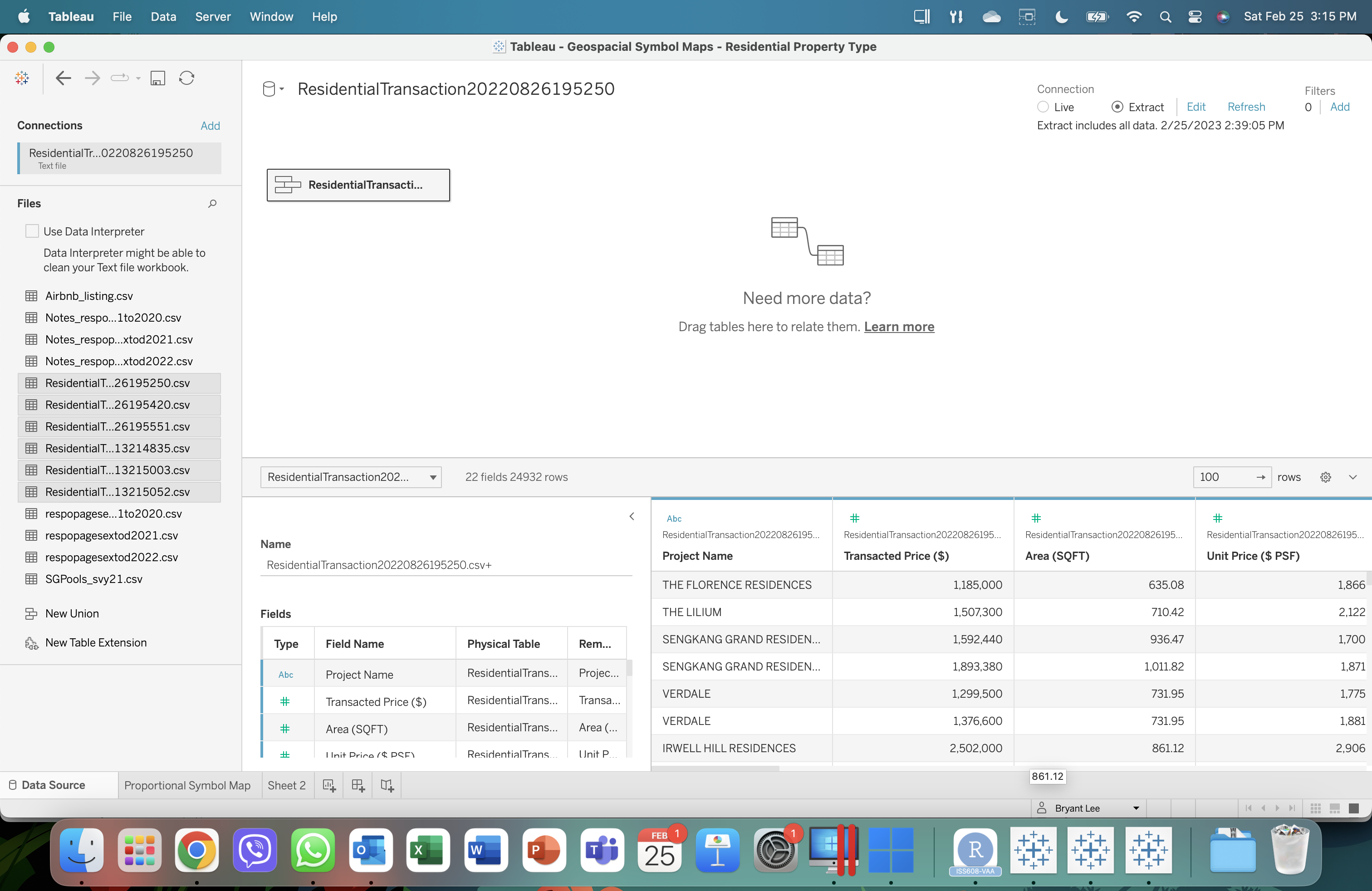Click the New Story tab icon
Screen dimensions: 1372x891
tap(387, 785)
